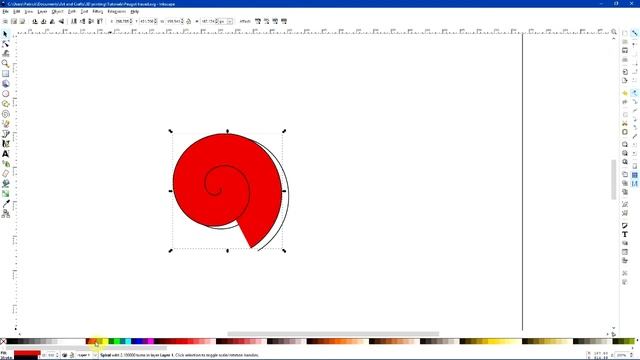
Task: Toggle Enable snapping at top of snap bar
Action: click(635, 33)
